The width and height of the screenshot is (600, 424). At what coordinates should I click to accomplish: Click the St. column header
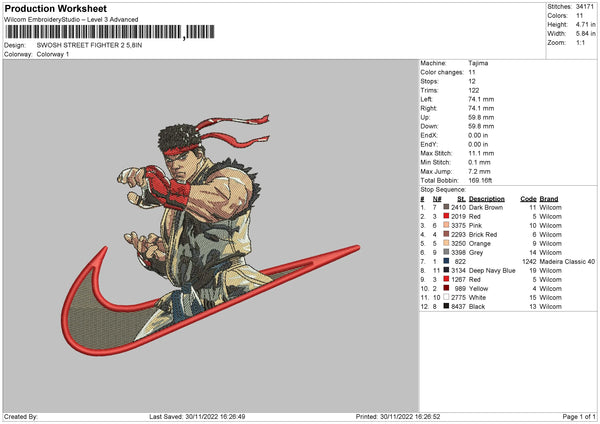point(461,199)
